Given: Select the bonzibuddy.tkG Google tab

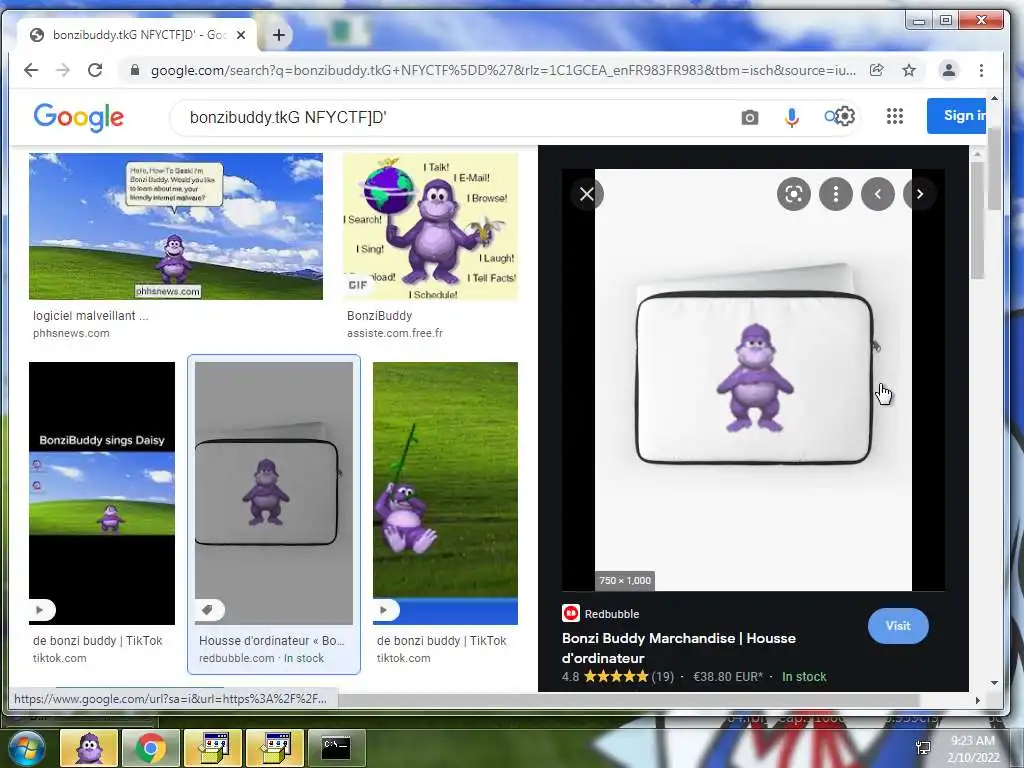Looking at the screenshot, I should (x=138, y=35).
